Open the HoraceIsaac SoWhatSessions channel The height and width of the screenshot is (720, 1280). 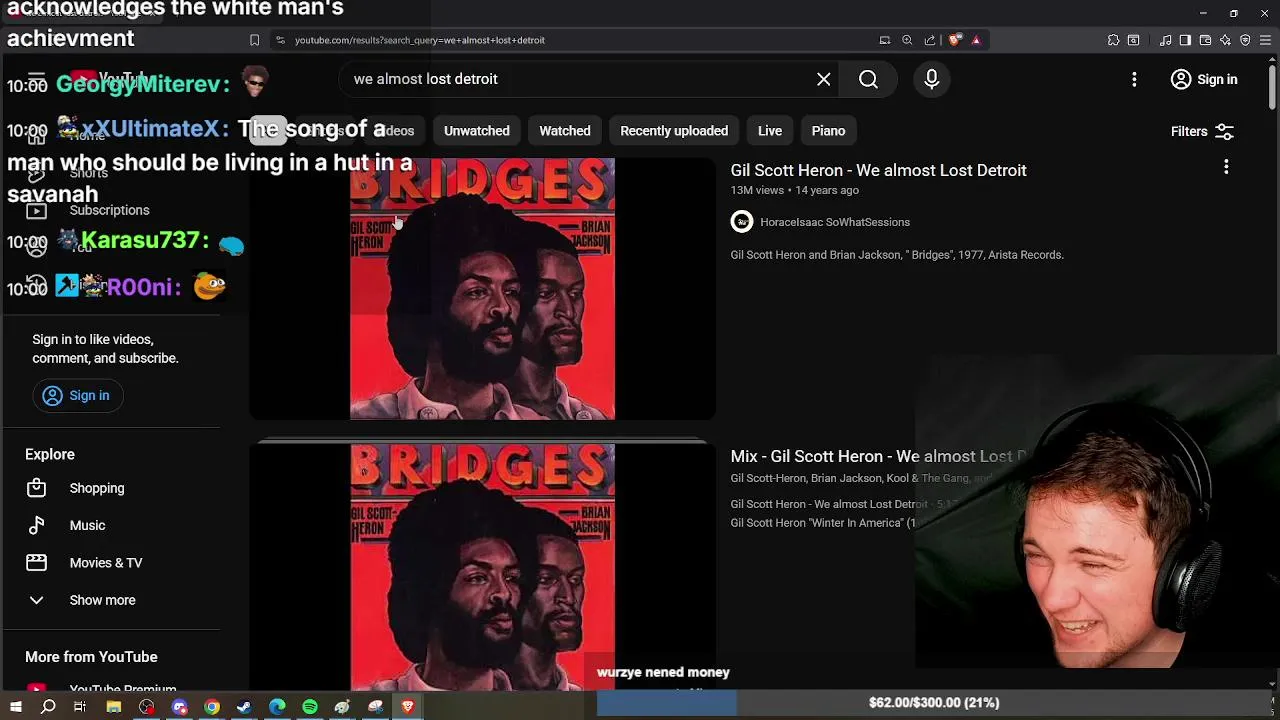(835, 222)
